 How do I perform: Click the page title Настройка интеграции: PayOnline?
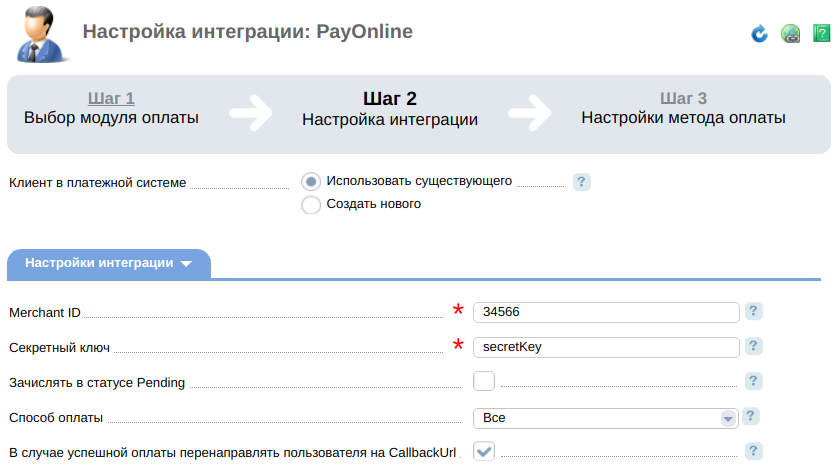pyautogui.click(x=248, y=32)
